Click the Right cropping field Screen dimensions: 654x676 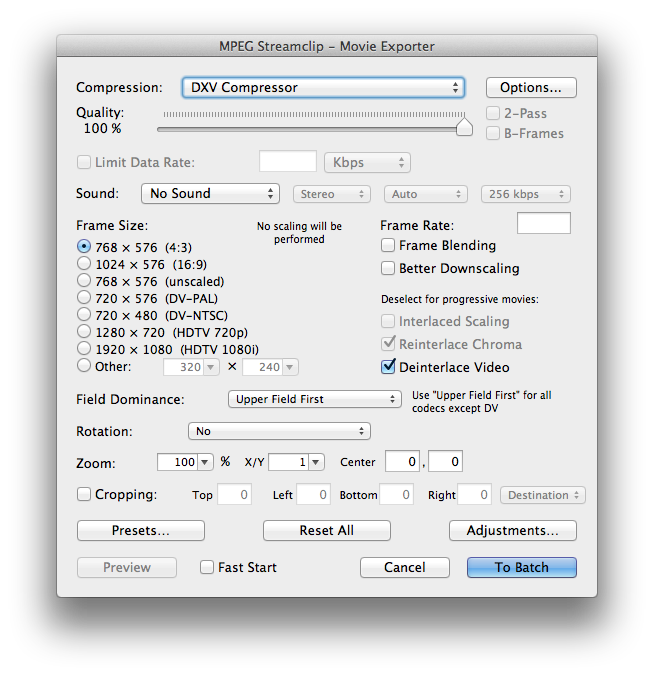point(475,494)
